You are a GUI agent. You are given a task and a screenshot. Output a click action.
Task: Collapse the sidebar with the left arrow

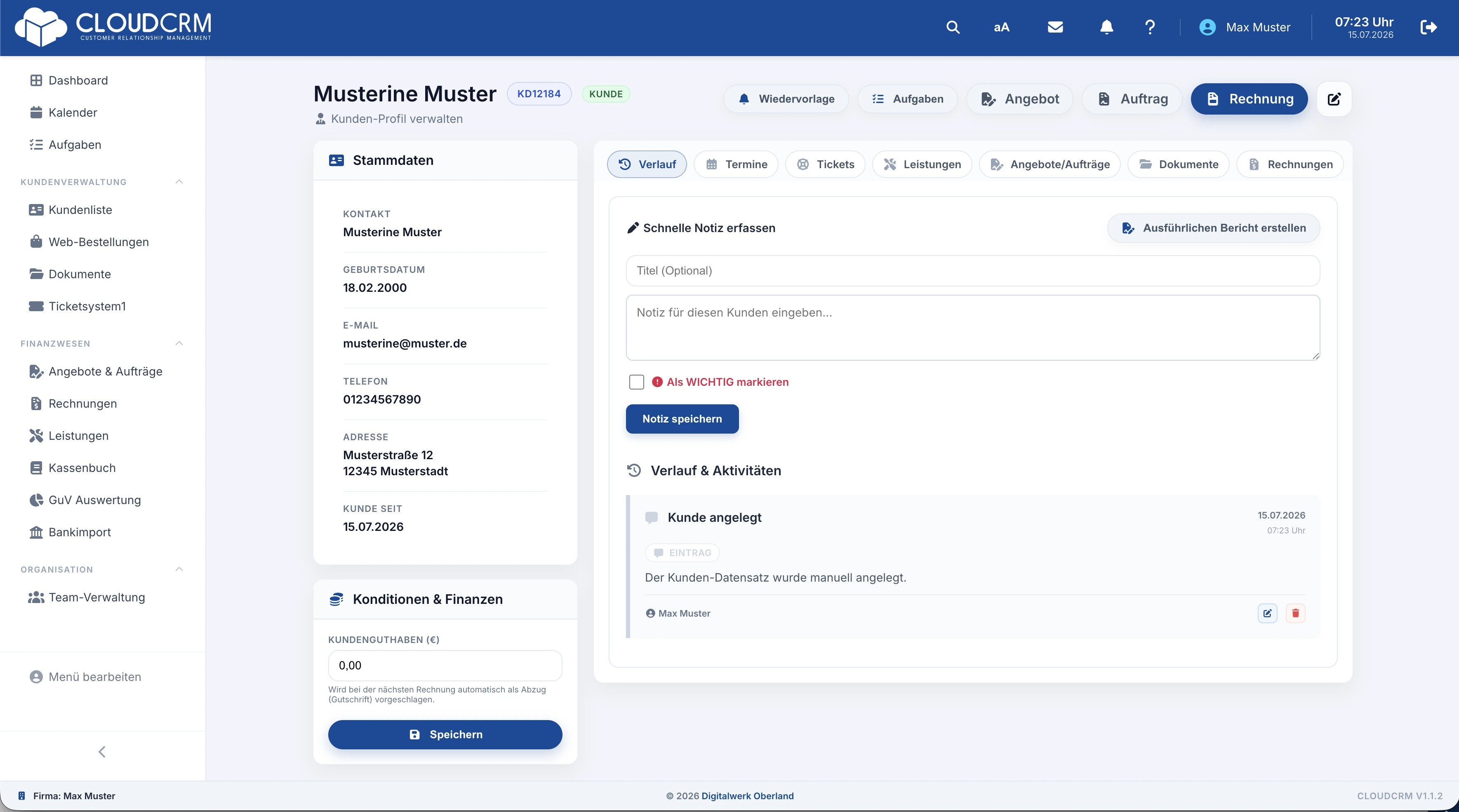click(102, 752)
